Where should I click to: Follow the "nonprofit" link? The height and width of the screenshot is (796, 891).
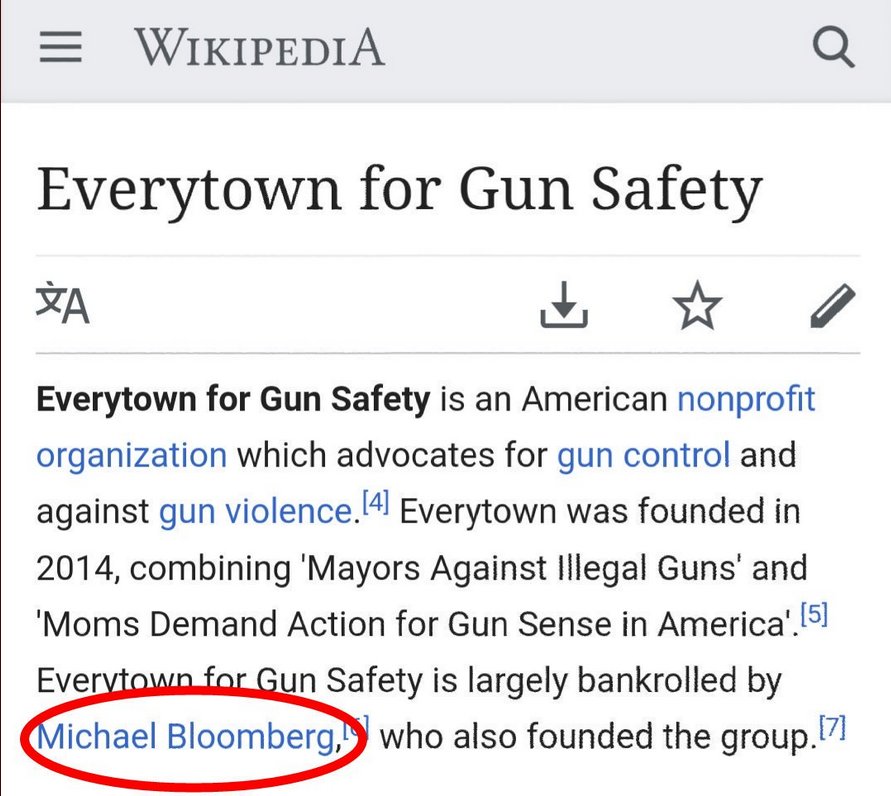(x=746, y=400)
